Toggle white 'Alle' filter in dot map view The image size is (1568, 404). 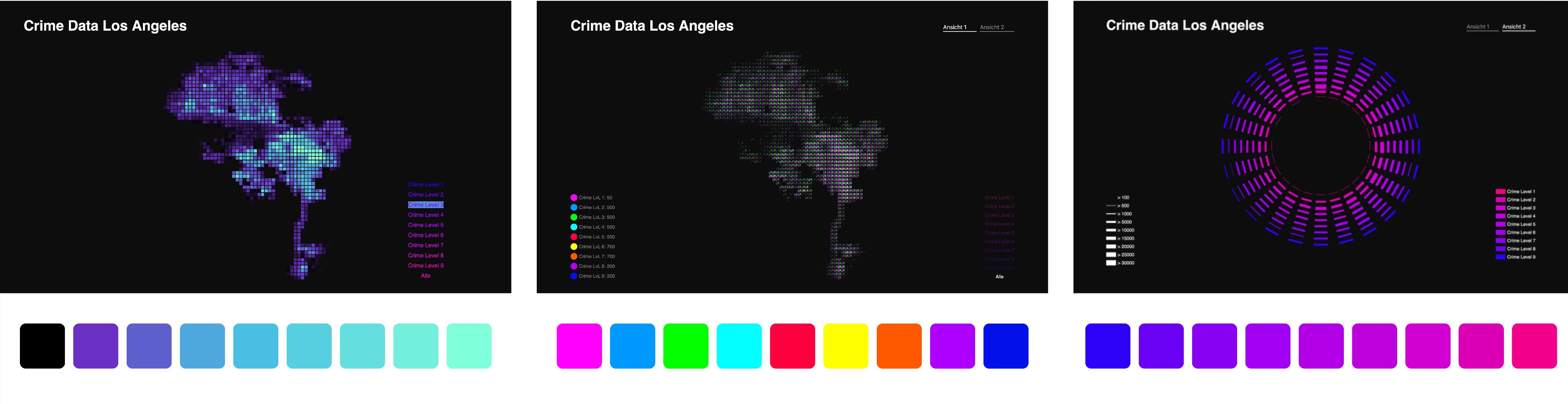[999, 277]
